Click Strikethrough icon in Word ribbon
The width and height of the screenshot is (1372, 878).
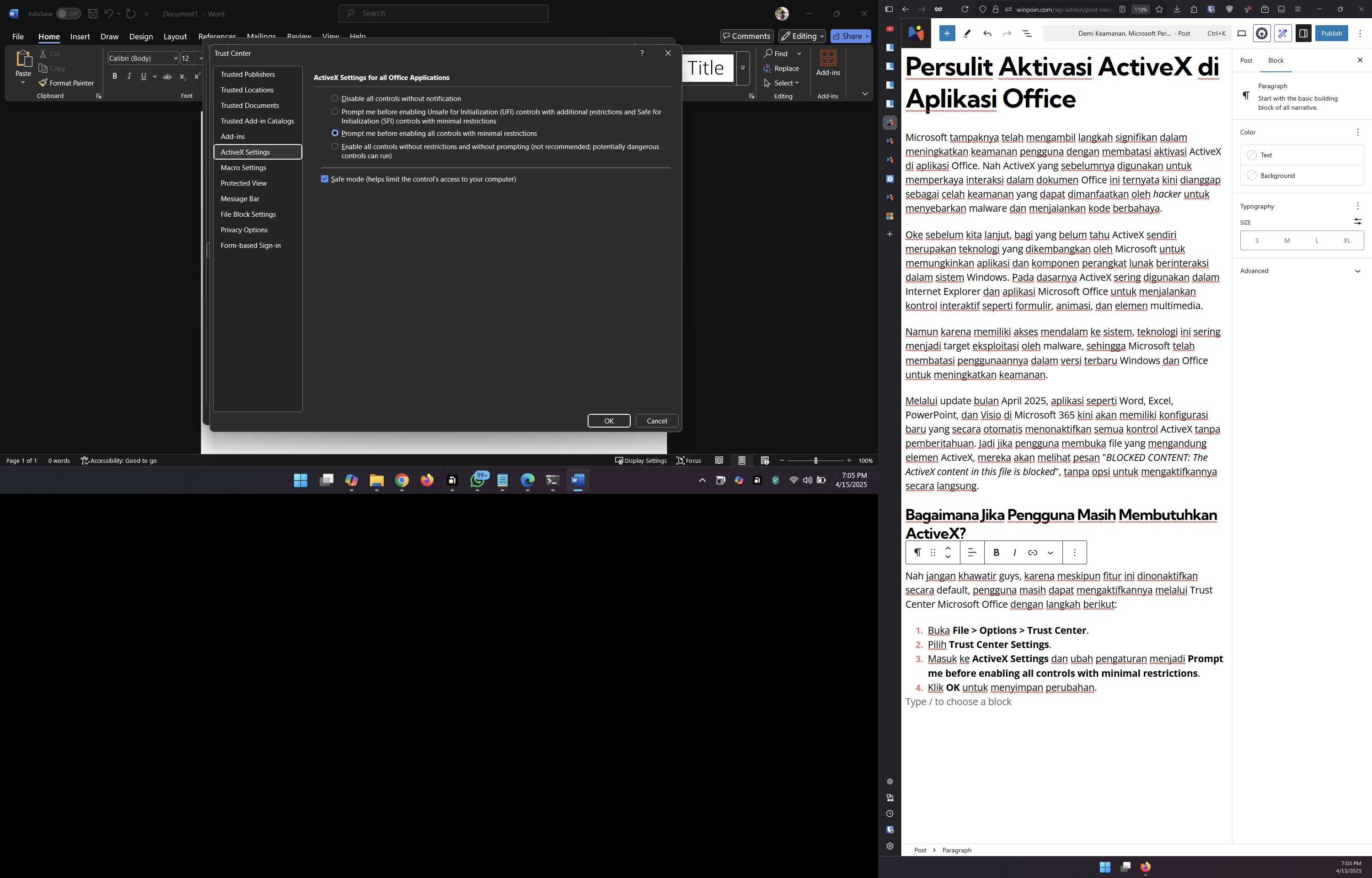coord(167,76)
